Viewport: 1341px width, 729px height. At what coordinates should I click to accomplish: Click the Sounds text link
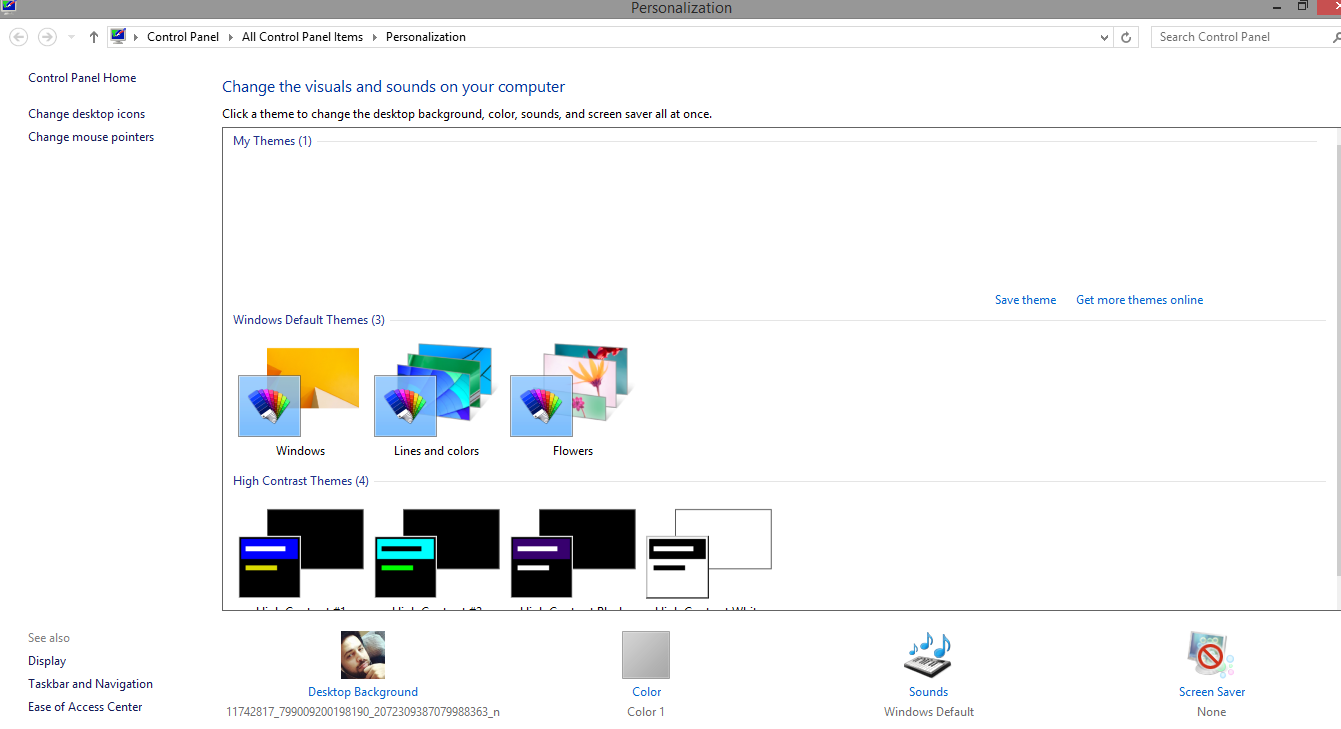coord(928,692)
